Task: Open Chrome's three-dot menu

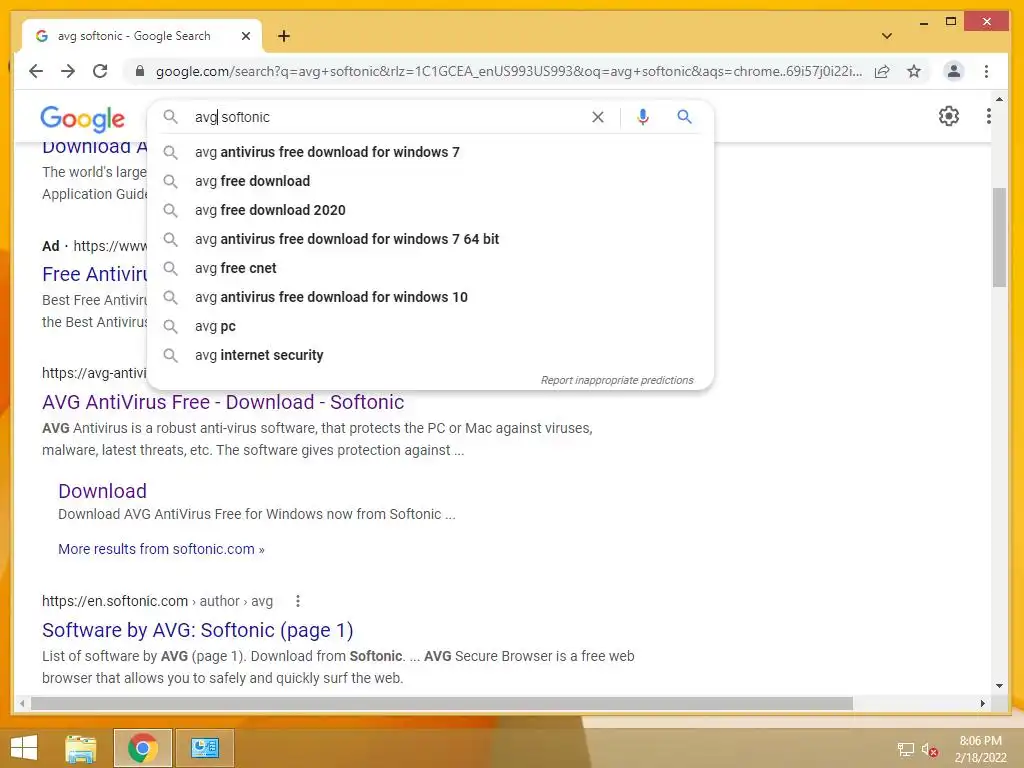Action: pos(986,71)
